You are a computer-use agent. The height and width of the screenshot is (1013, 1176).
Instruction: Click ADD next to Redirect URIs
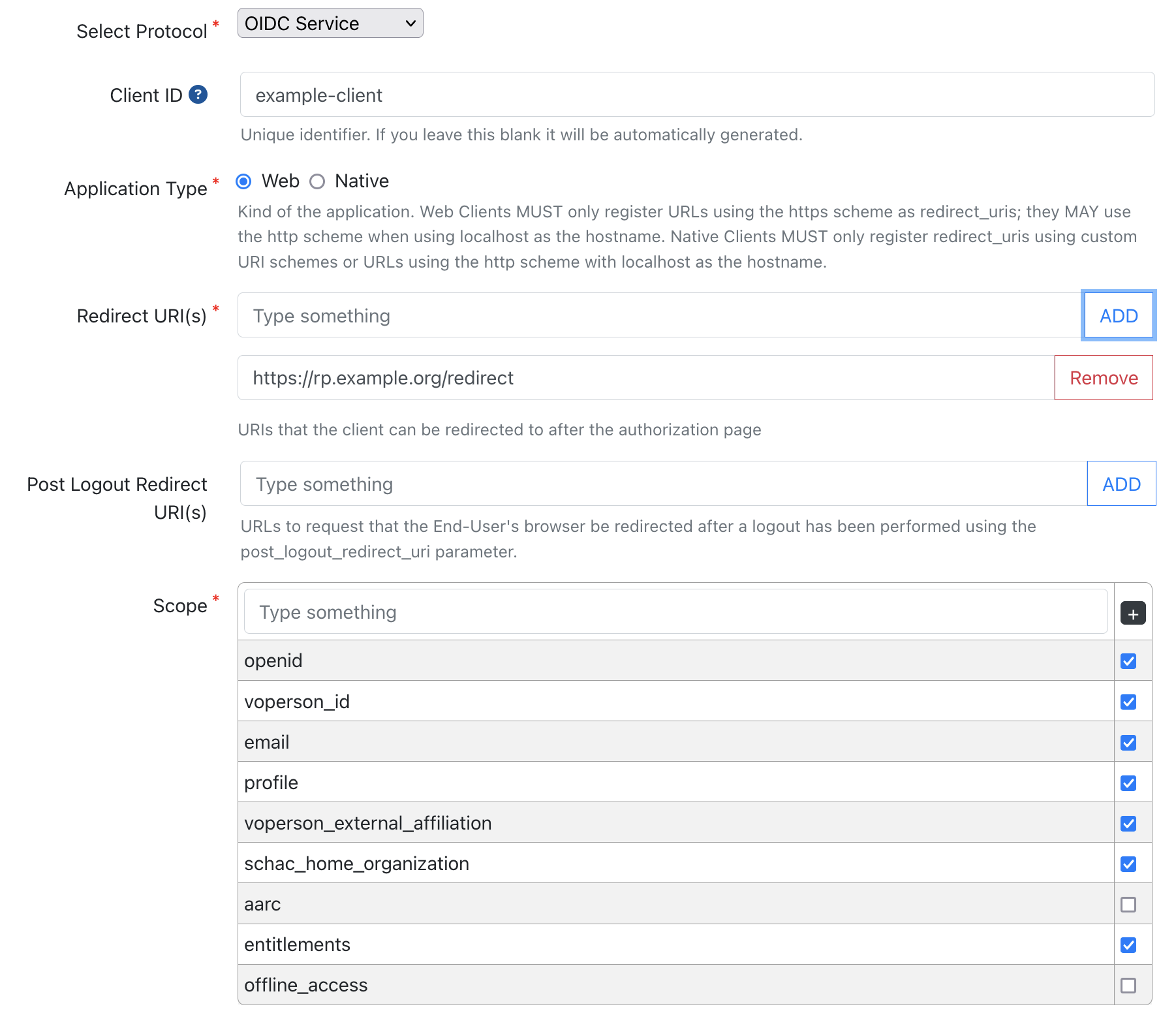[x=1119, y=315]
